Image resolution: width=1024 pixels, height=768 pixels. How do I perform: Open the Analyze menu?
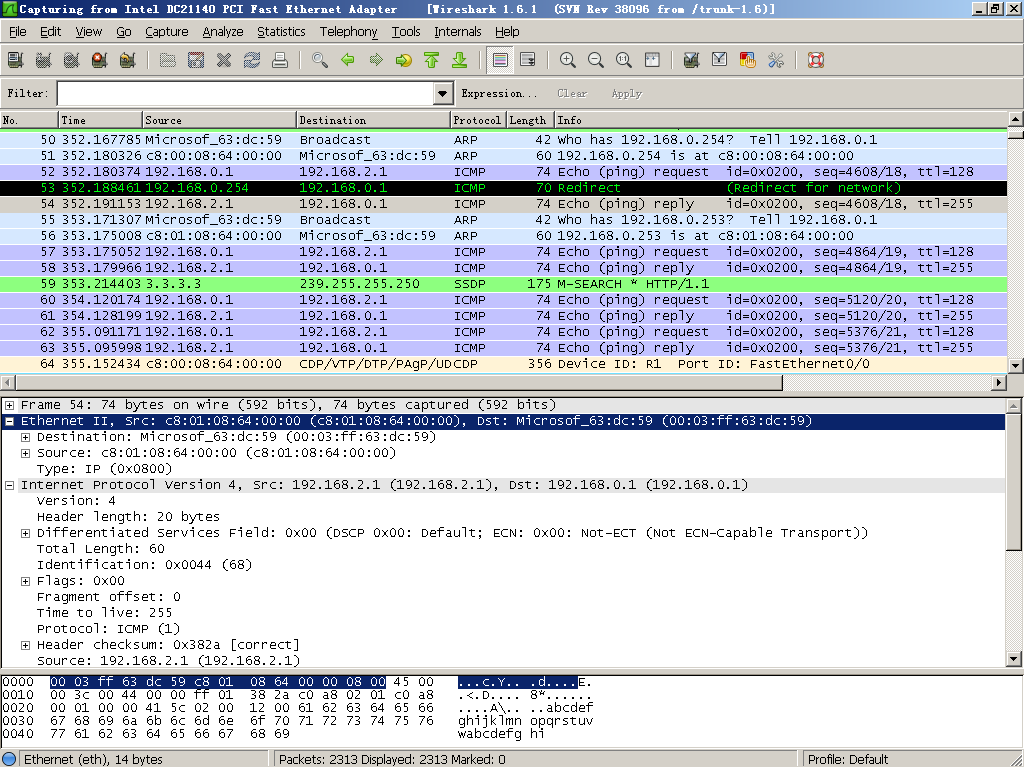pyautogui.click(x=223, y=31)
